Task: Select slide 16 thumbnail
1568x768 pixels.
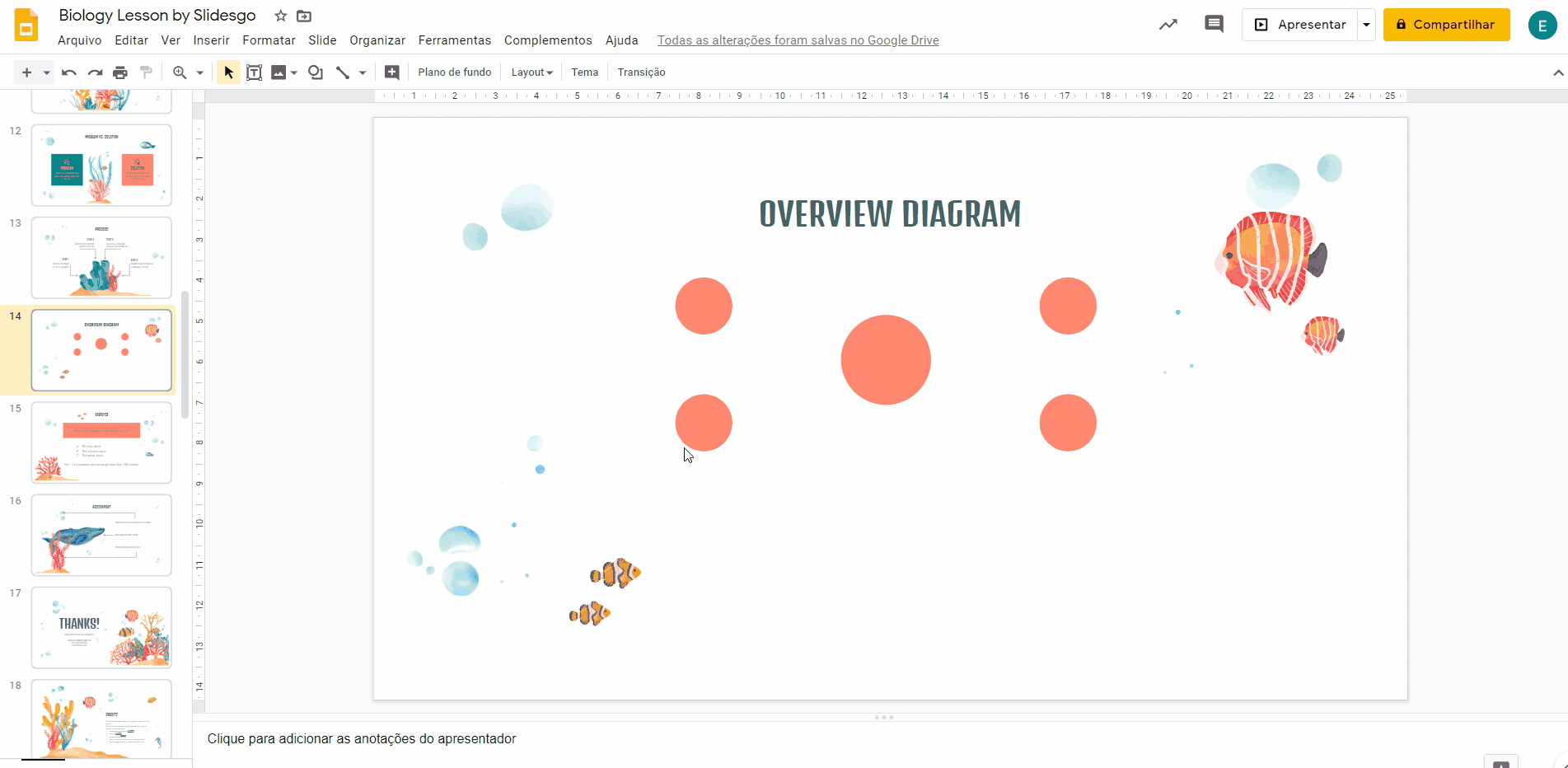Action: click(101, 535)
